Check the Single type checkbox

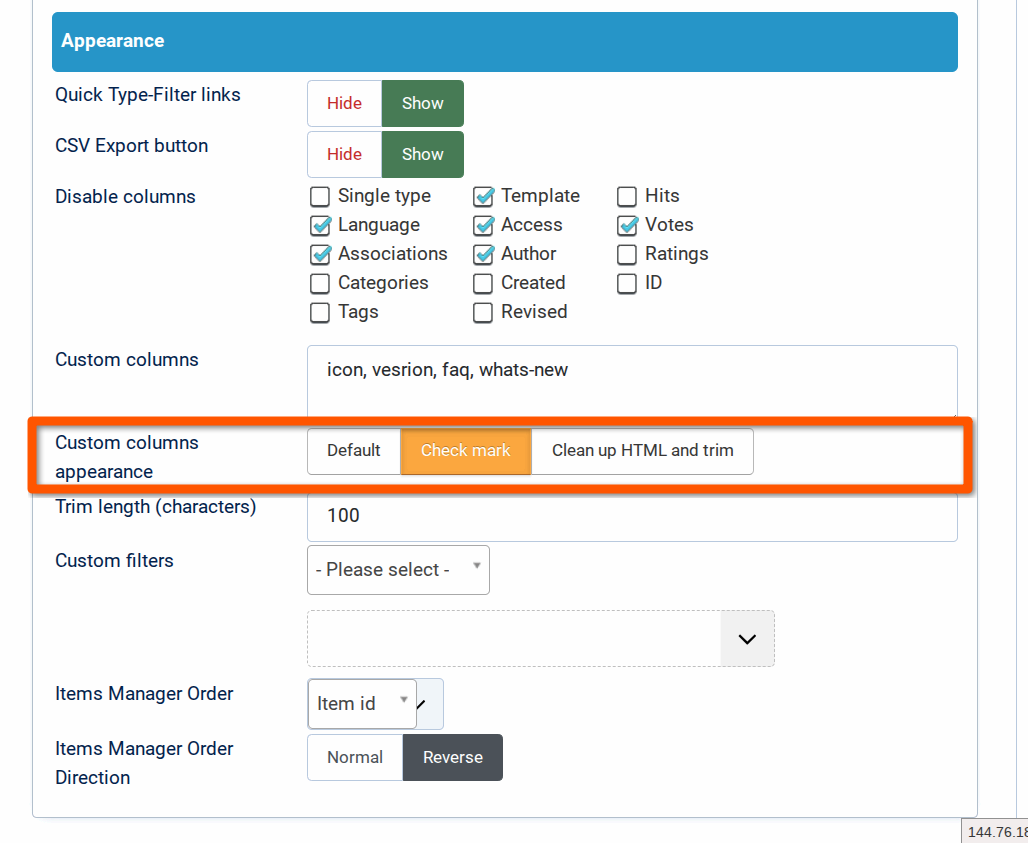pos(320,196)
